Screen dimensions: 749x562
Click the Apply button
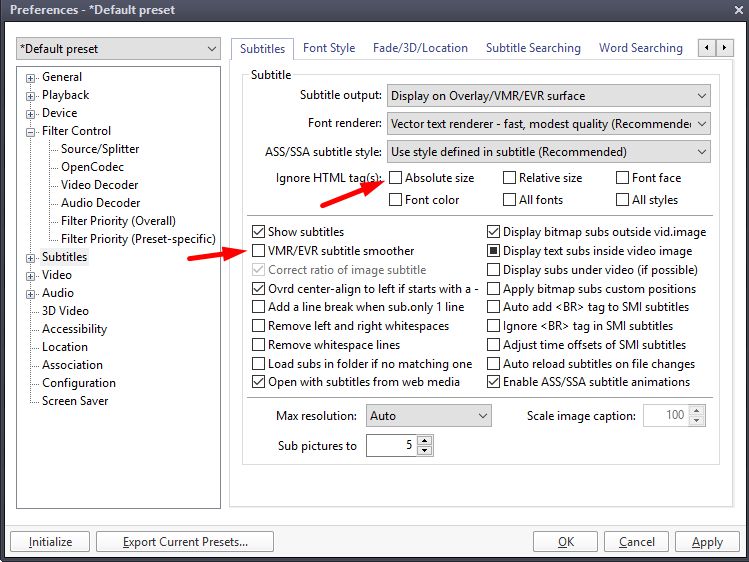[707, 542]
